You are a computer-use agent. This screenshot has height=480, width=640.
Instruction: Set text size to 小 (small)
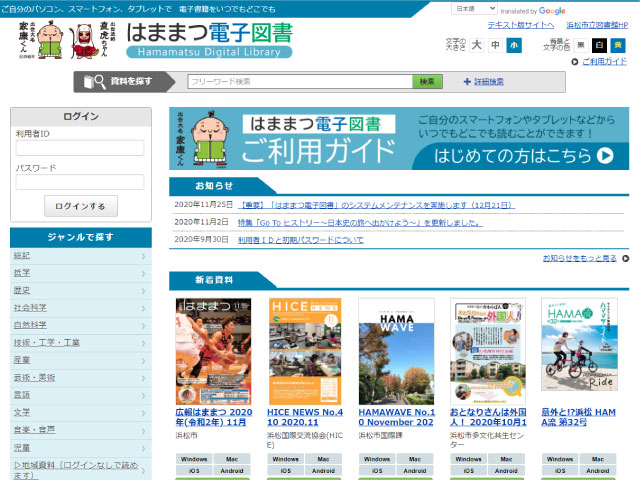tap(514, 45)
